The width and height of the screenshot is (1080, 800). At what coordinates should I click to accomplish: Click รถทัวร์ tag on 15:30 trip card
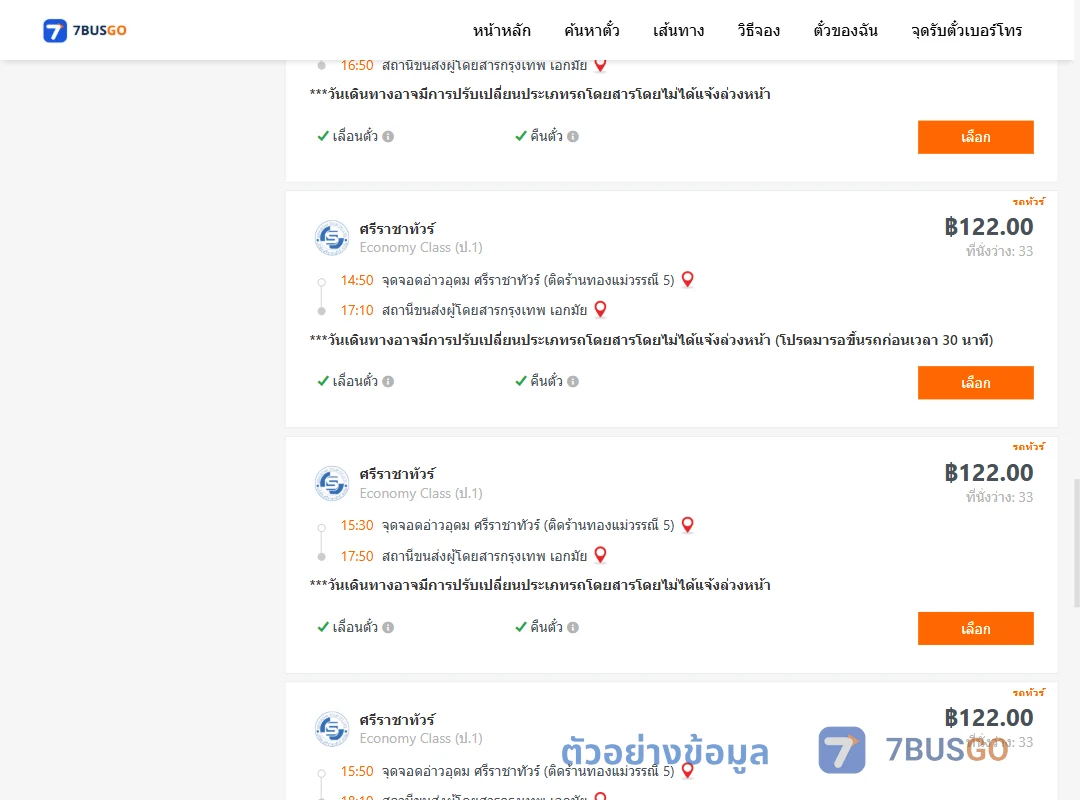pyautogui.click(x=1028, y=447)
